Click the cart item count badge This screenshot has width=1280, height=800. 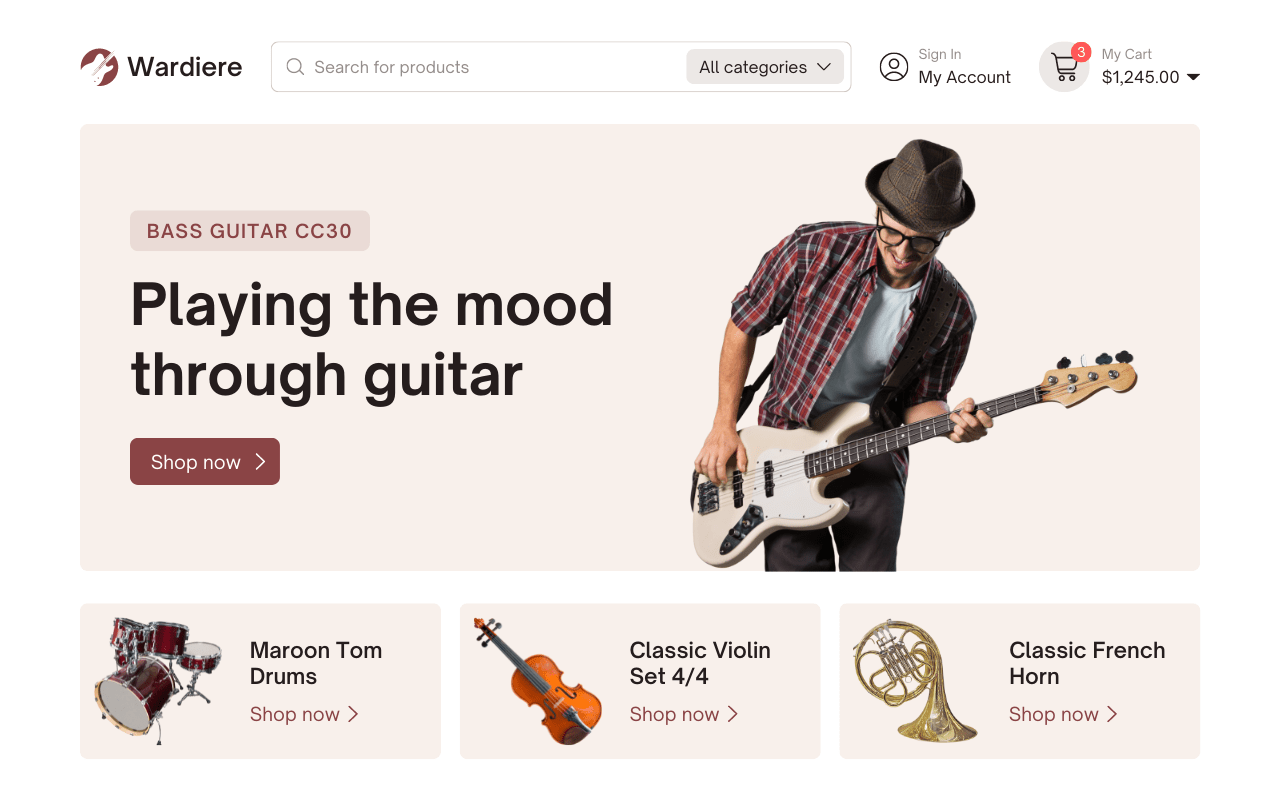tap(1080, 51)
